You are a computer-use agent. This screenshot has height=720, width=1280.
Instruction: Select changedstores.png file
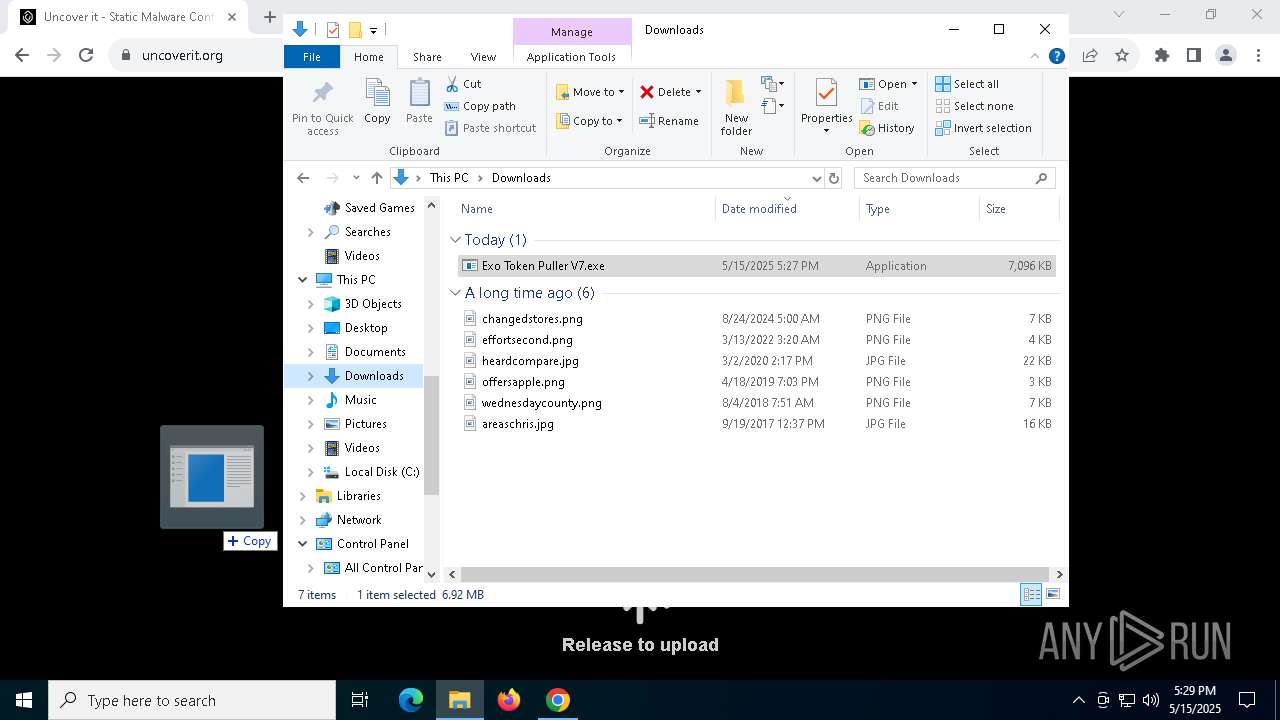click(x=757, y=319)
